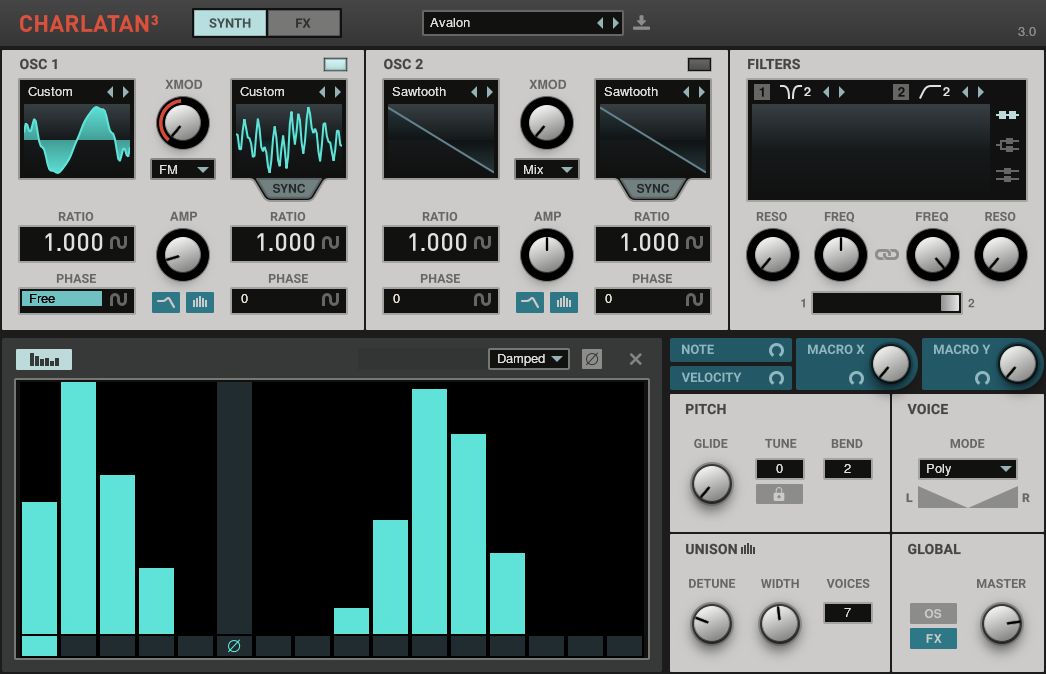Click the filter 1-2 balance slider
The width and height of the screenshot is (1046, 674).
(x=887, y=303)
